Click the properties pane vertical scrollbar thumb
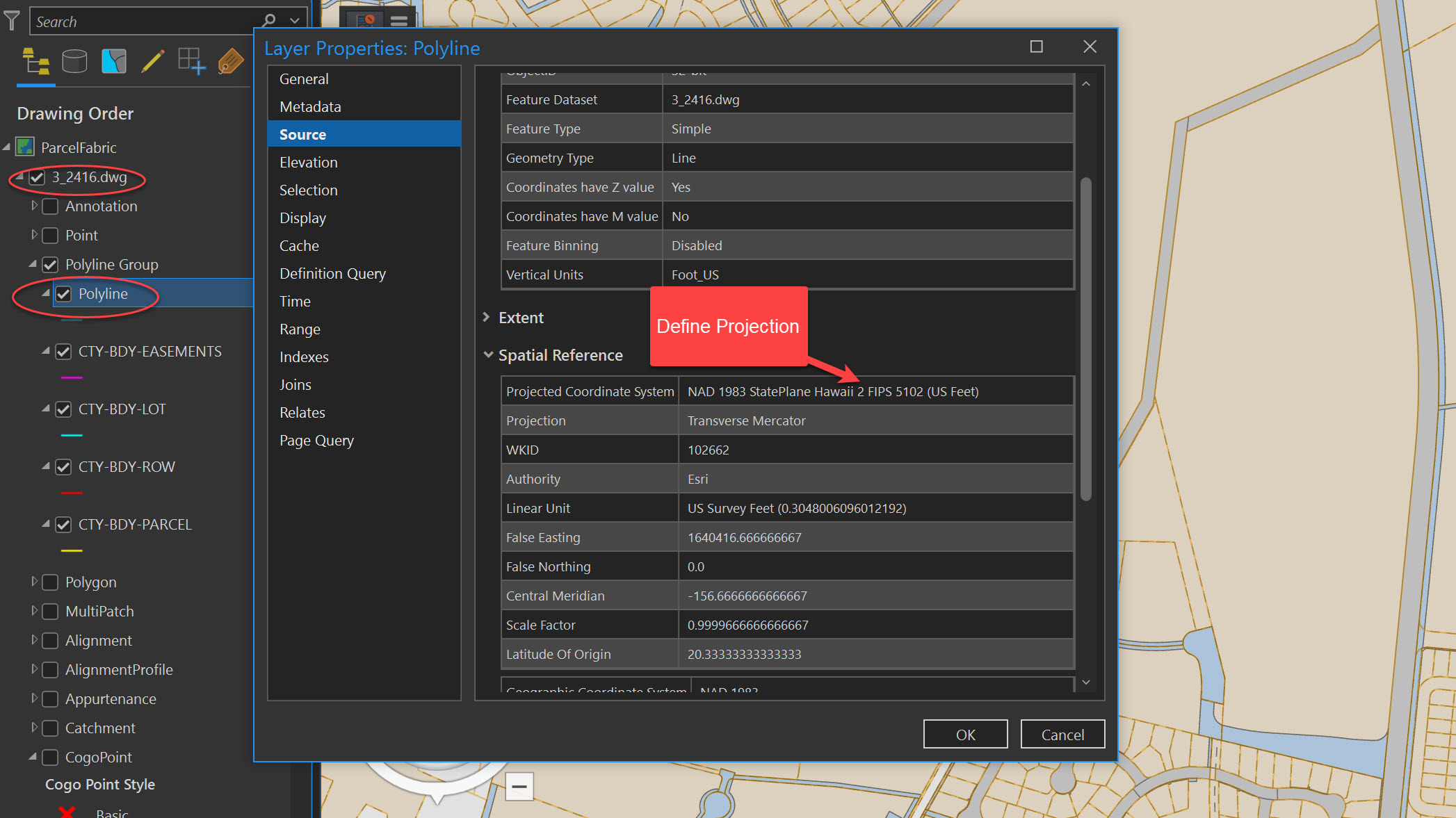 tap(1085, 339)
